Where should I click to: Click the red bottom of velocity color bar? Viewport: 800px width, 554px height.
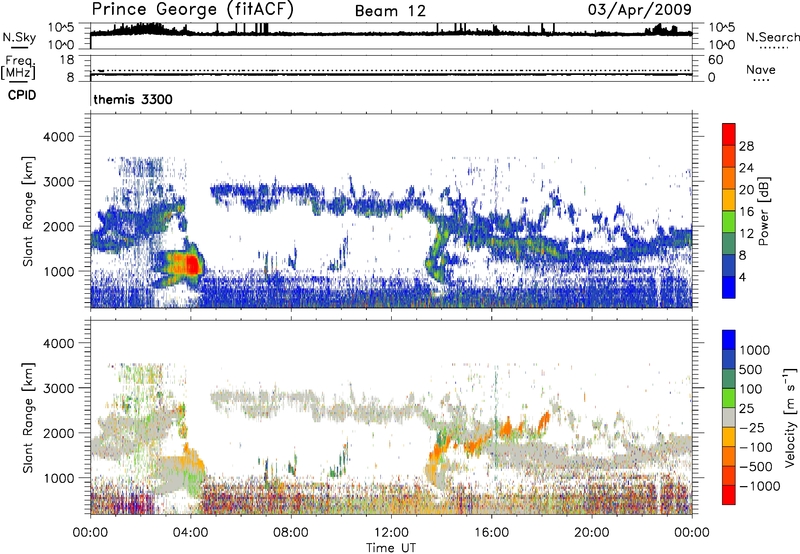coord(729,495)
